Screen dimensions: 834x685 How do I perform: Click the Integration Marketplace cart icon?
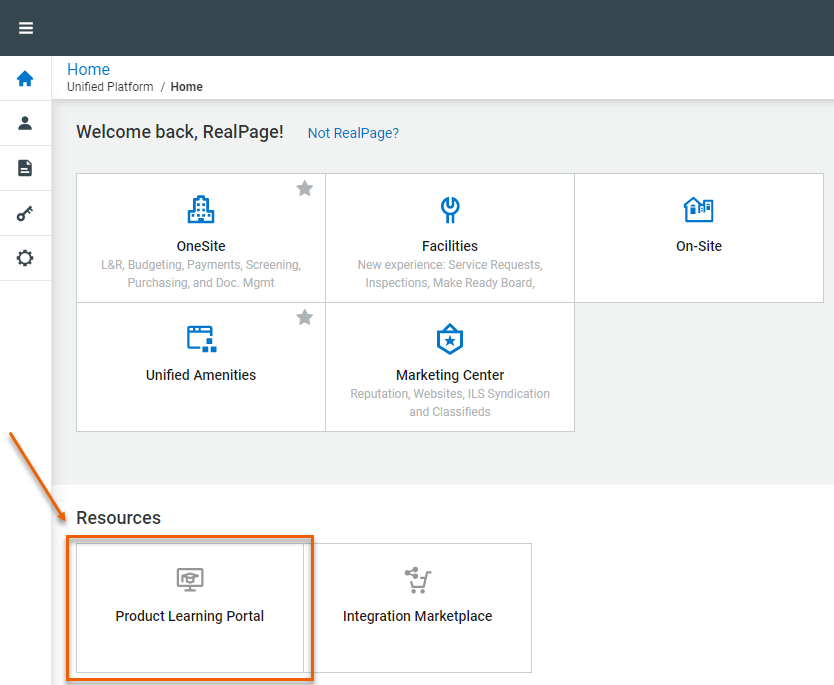(417, 579)
